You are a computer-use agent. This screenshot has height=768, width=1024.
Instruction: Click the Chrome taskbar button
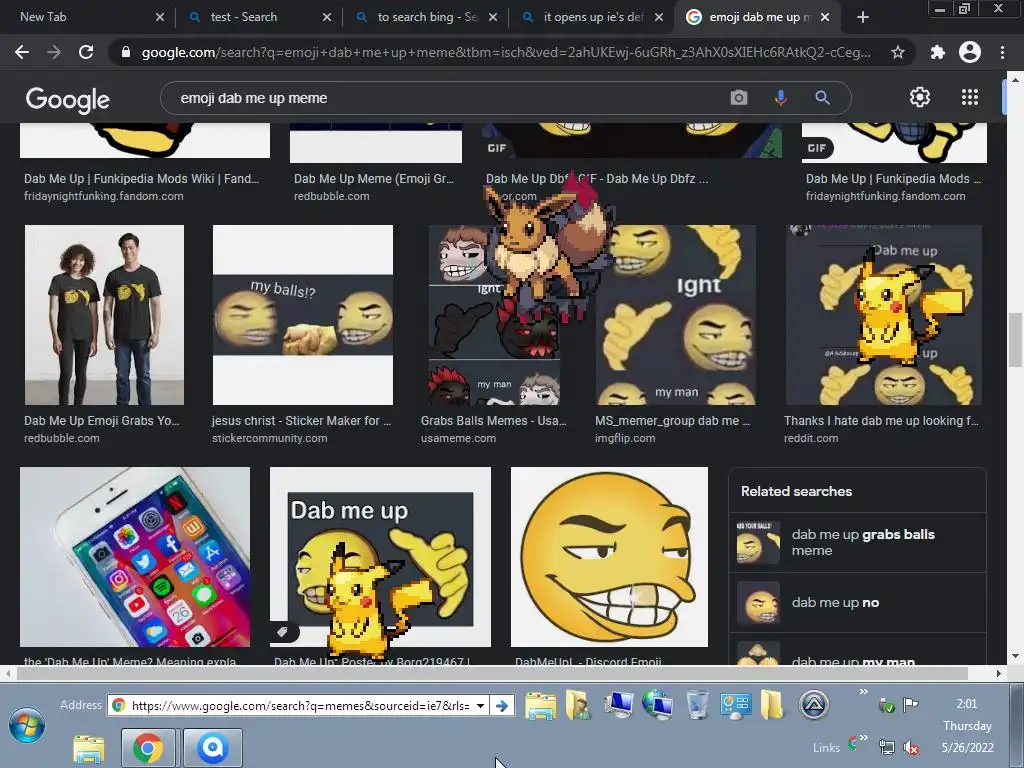[x=148, y=748]
